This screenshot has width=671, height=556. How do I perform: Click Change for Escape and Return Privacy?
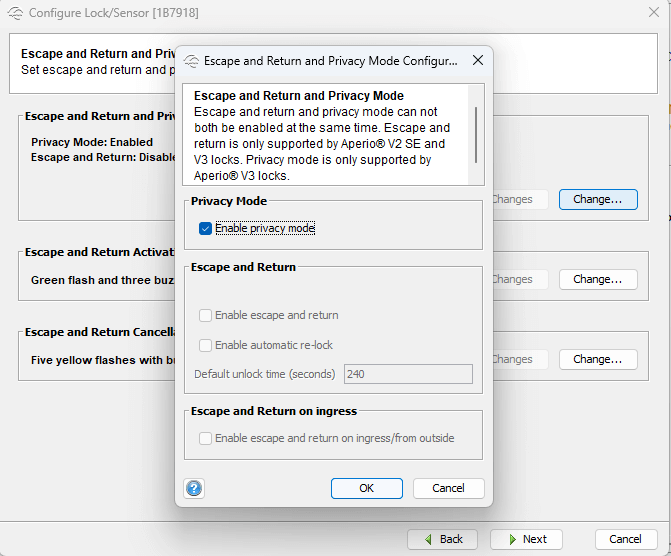coord(597,199)
